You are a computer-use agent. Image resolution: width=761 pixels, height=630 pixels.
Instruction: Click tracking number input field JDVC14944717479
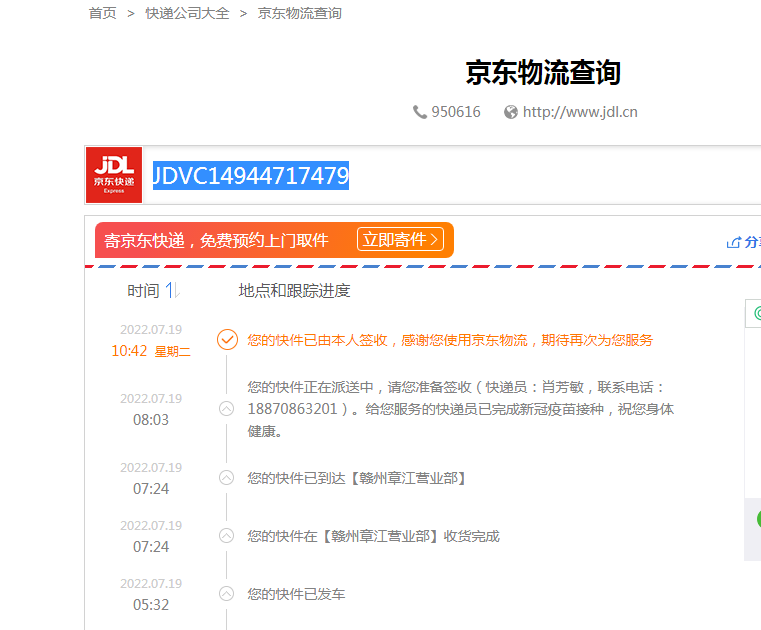point(451,175)
